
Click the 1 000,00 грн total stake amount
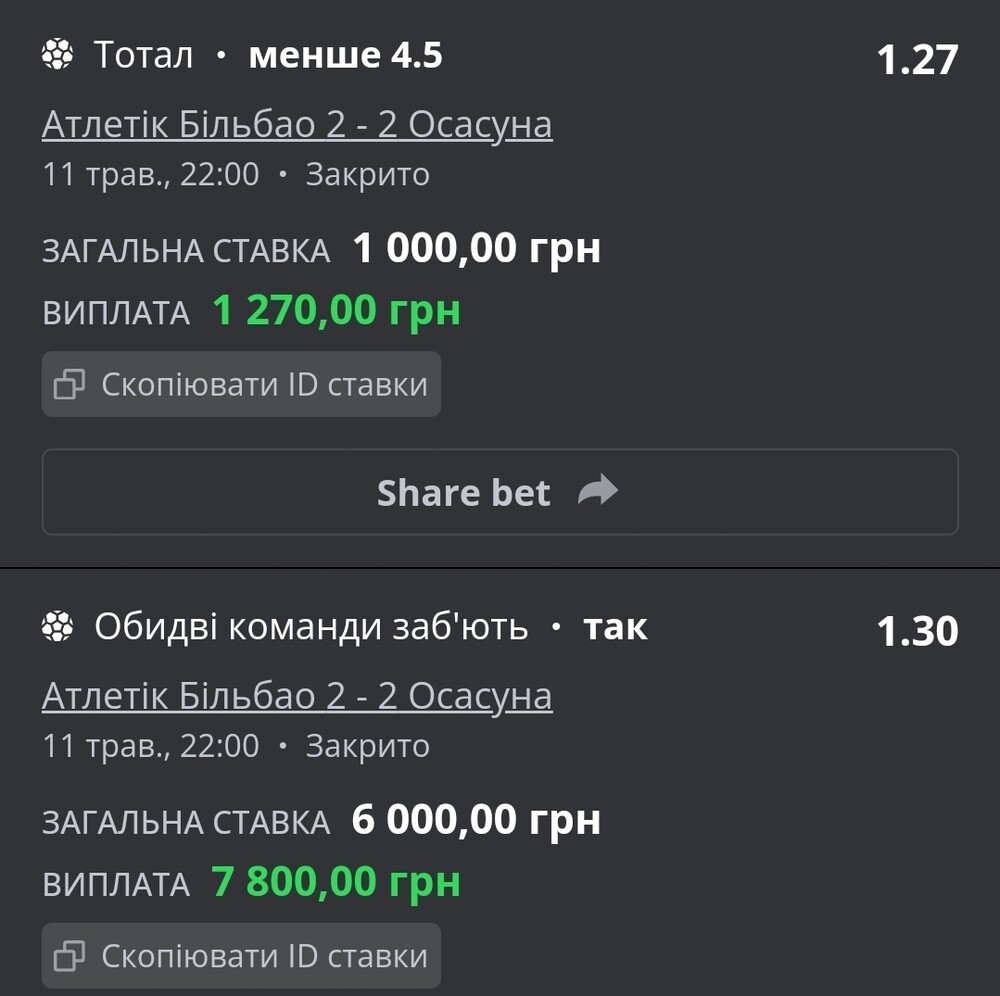(476, 248)
